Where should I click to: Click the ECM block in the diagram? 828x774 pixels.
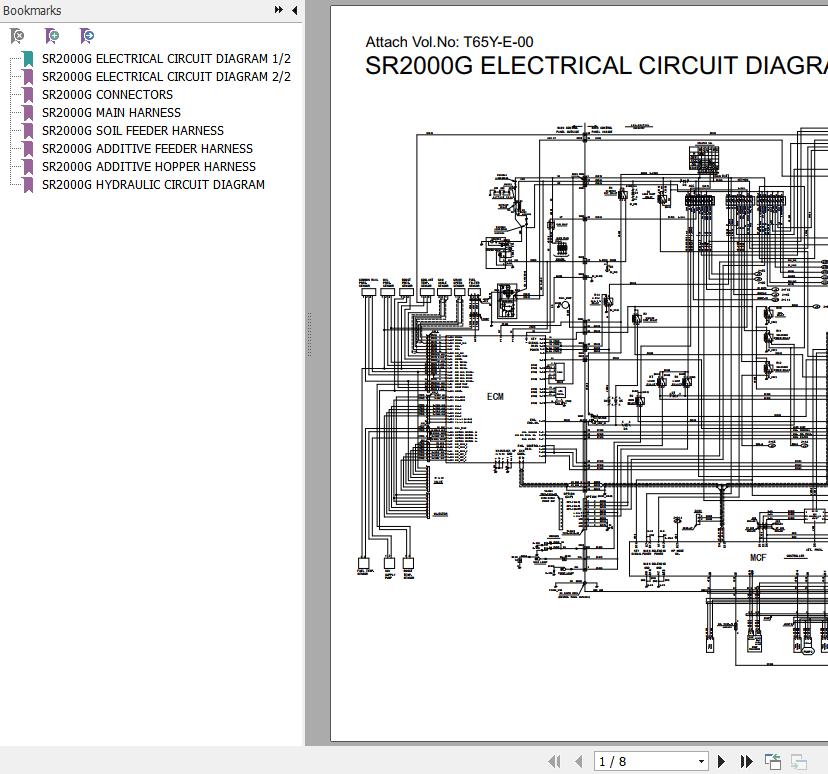(x=495, y=397)
